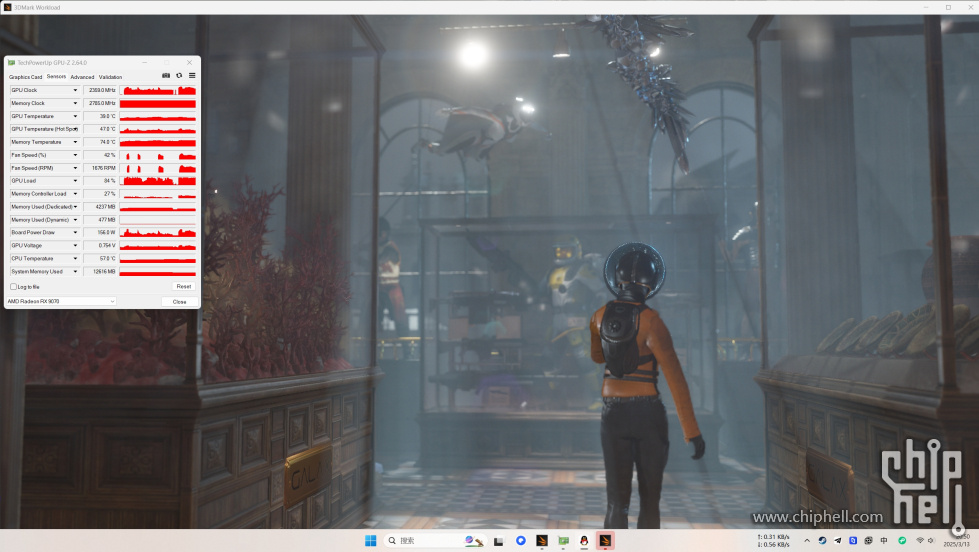Click the GPU-Z title bar app icon

click(11, 62)
